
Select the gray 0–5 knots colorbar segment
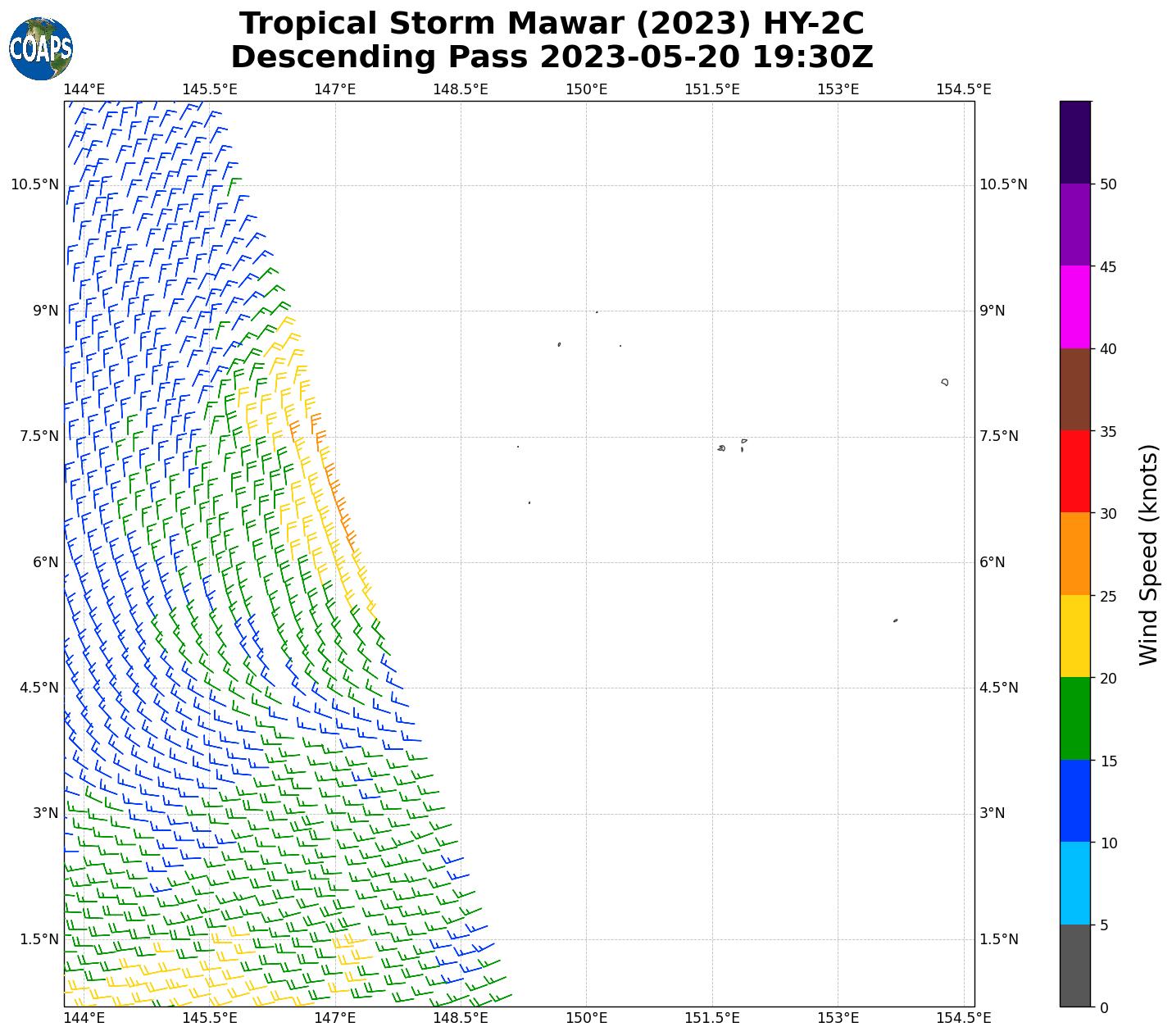tap(1074, 966)
